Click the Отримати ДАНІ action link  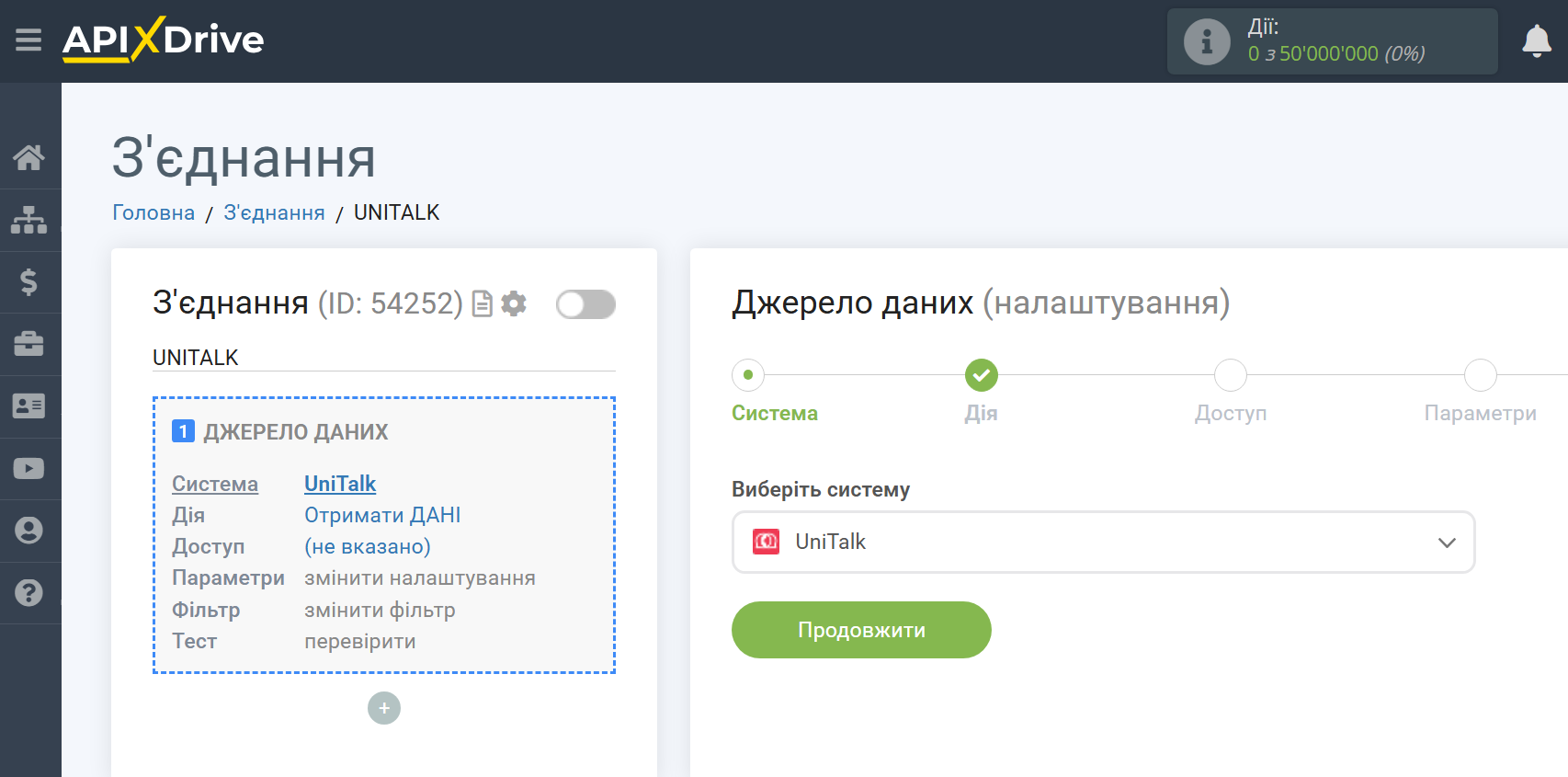coord(382,515)
